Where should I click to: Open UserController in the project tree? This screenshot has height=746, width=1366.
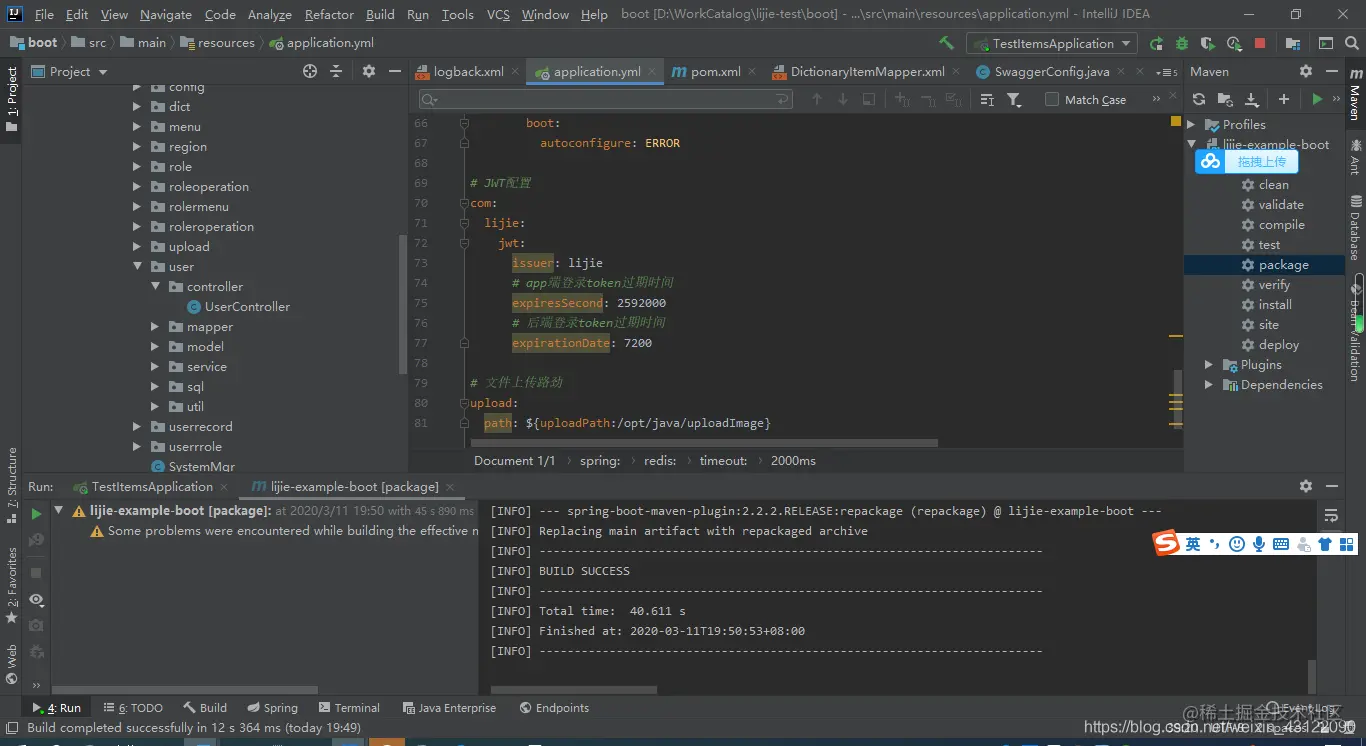coord(247,307)
